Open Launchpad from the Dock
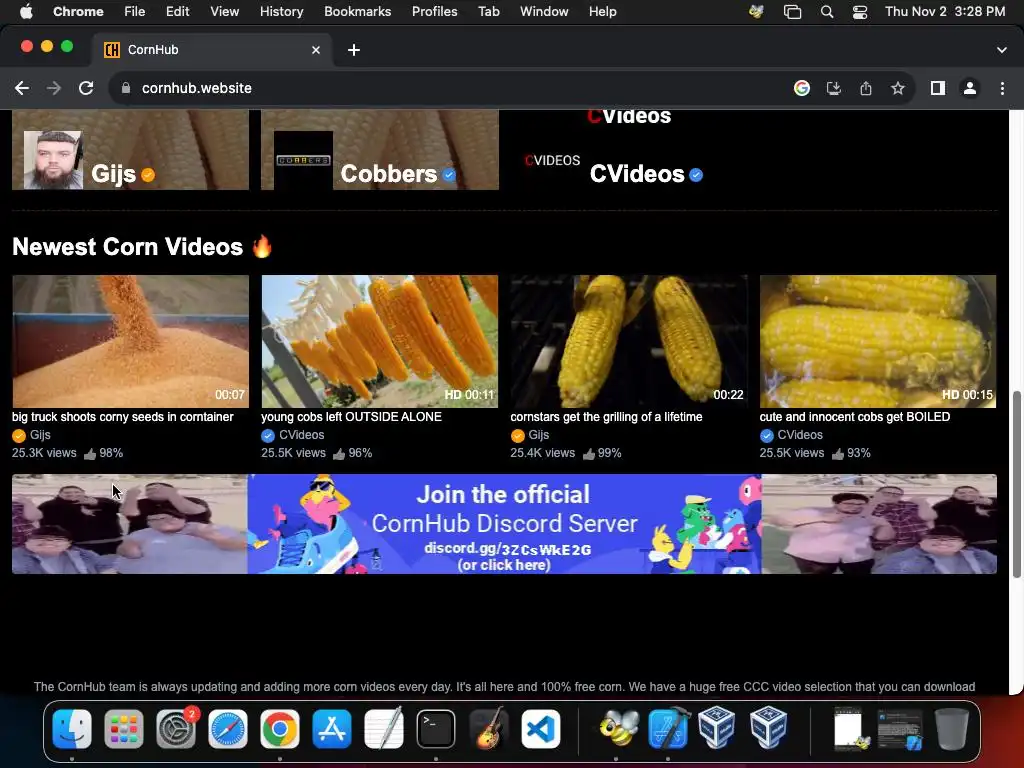The height and width of the screenshot is (768, 1024). [x=123, y=728]
